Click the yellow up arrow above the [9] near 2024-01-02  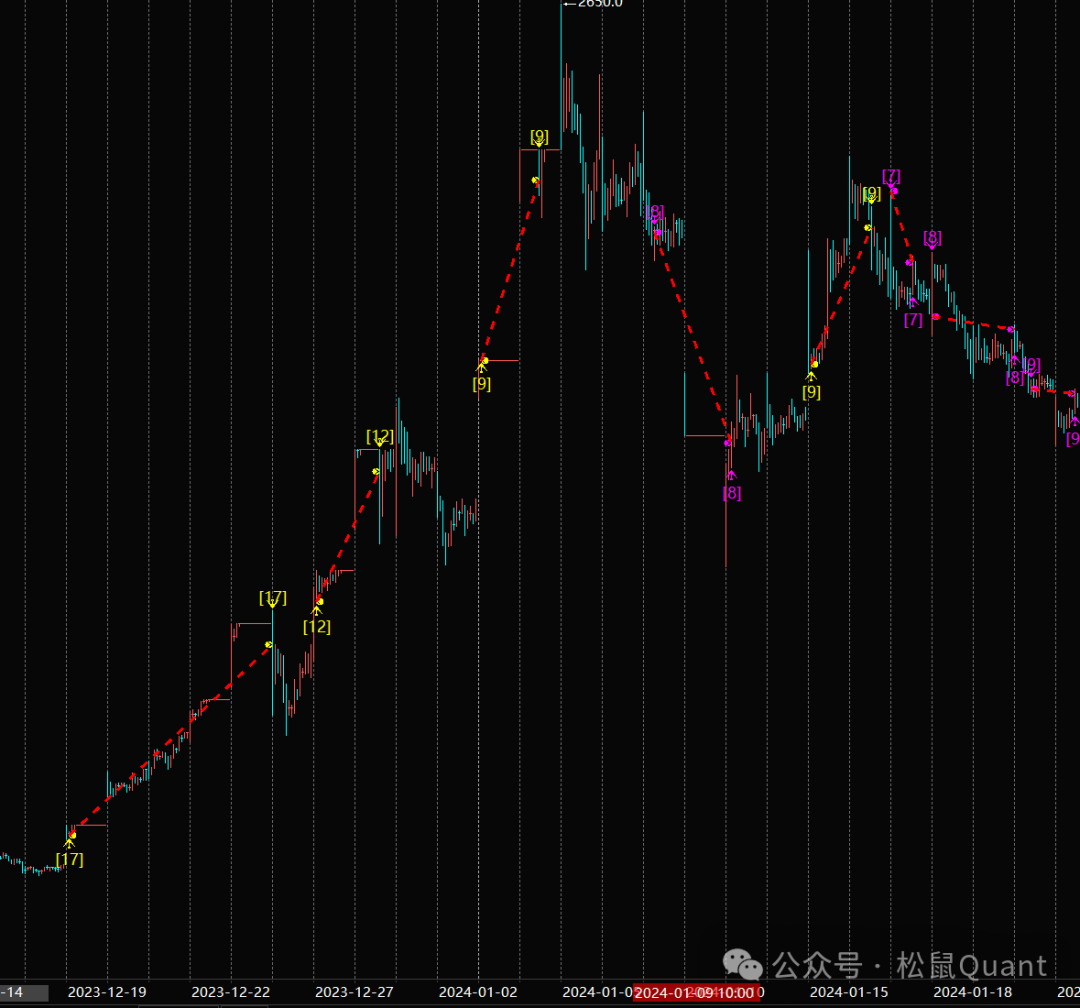click(481, 368)
